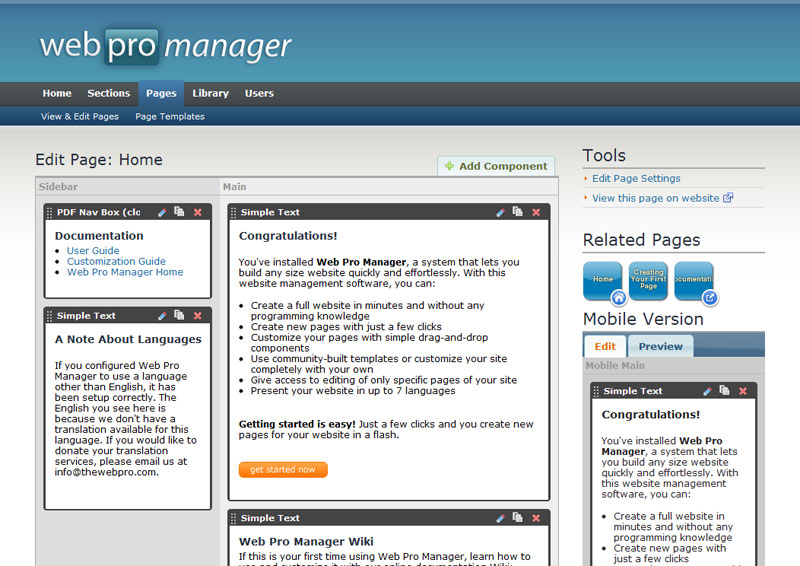Click the Web Pro Manager Wiki heading
Image resolution: width=800 pixels, height=566 pixels.
coord(306,542)
